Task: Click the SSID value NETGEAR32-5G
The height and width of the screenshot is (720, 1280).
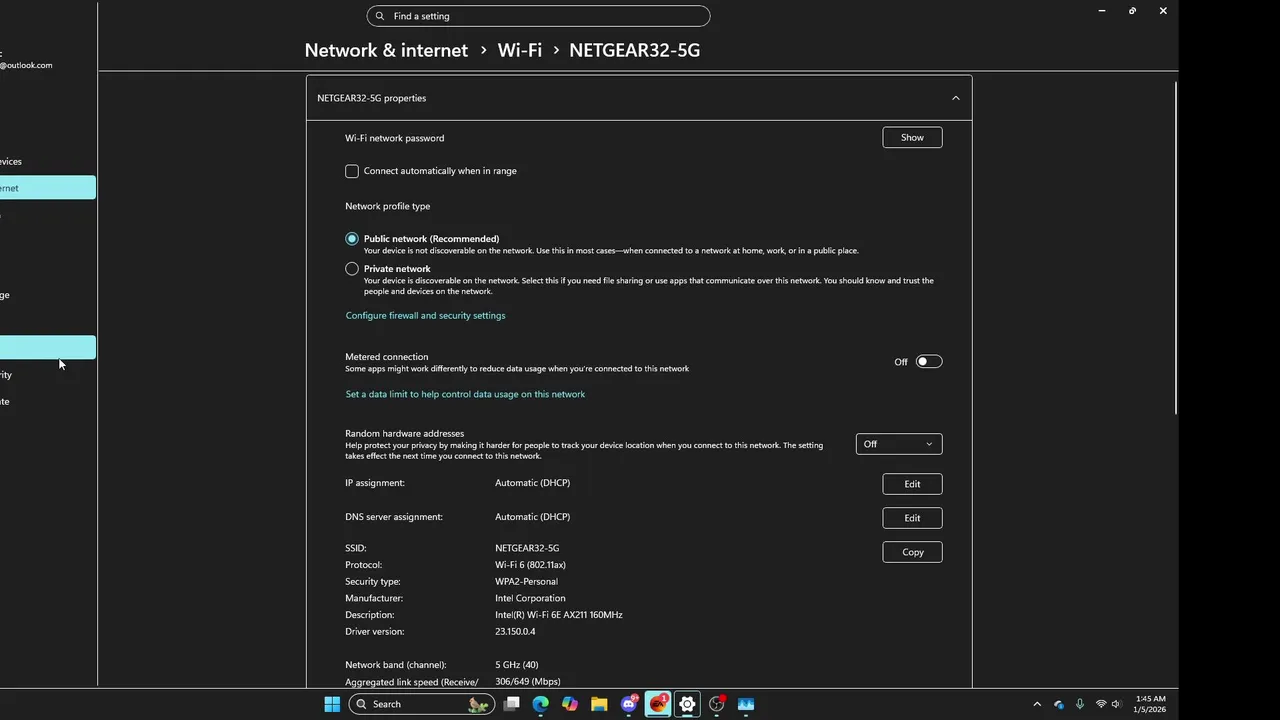Action: coord(527,548)
